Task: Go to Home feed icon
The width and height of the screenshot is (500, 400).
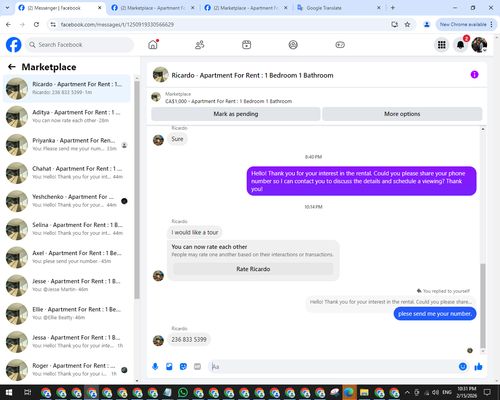Action: pos(153,45)
